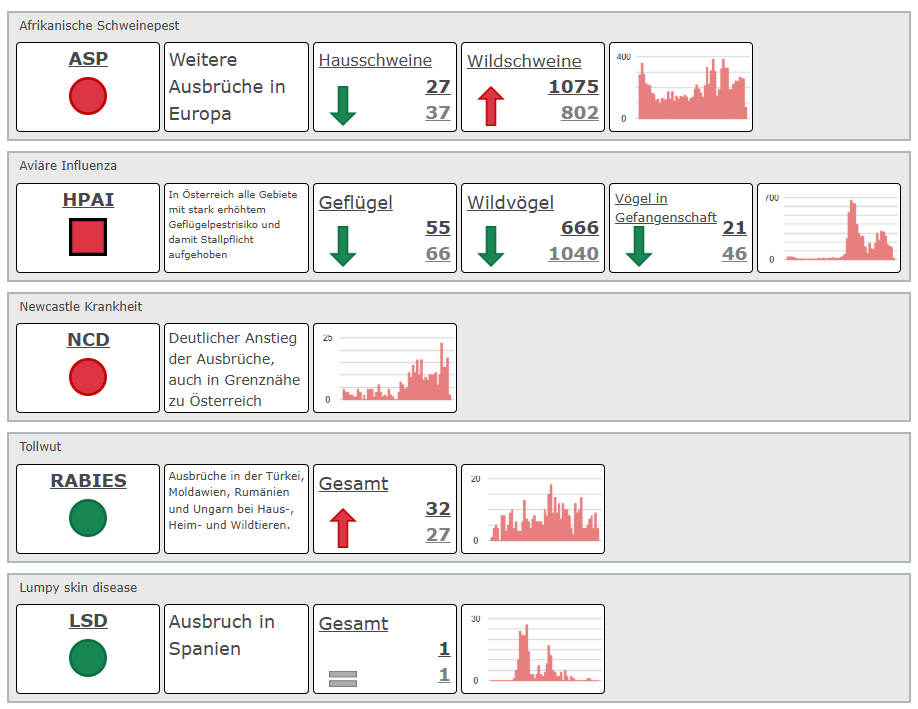Screen dimensions: 918x709
Task: Open the ASP disease link
Action: (x=88, y=59)
